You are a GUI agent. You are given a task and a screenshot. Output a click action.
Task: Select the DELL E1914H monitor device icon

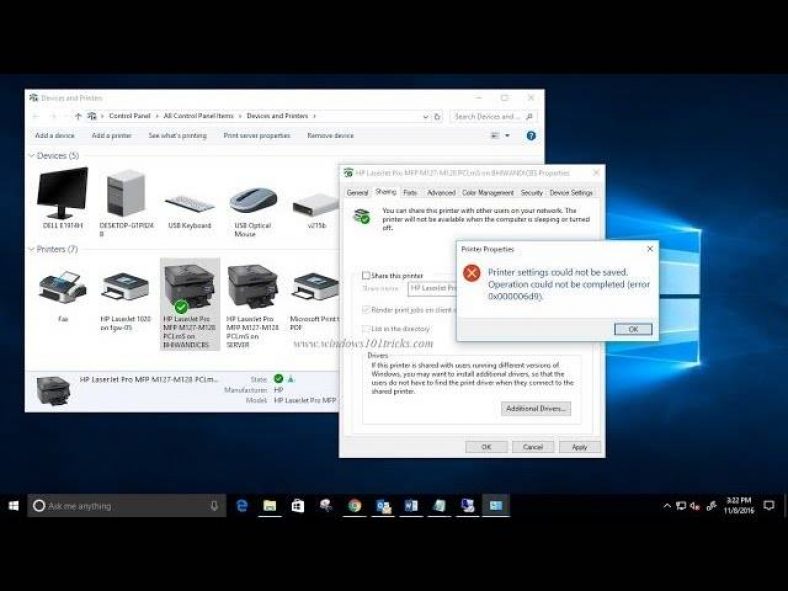pos(62,193)
